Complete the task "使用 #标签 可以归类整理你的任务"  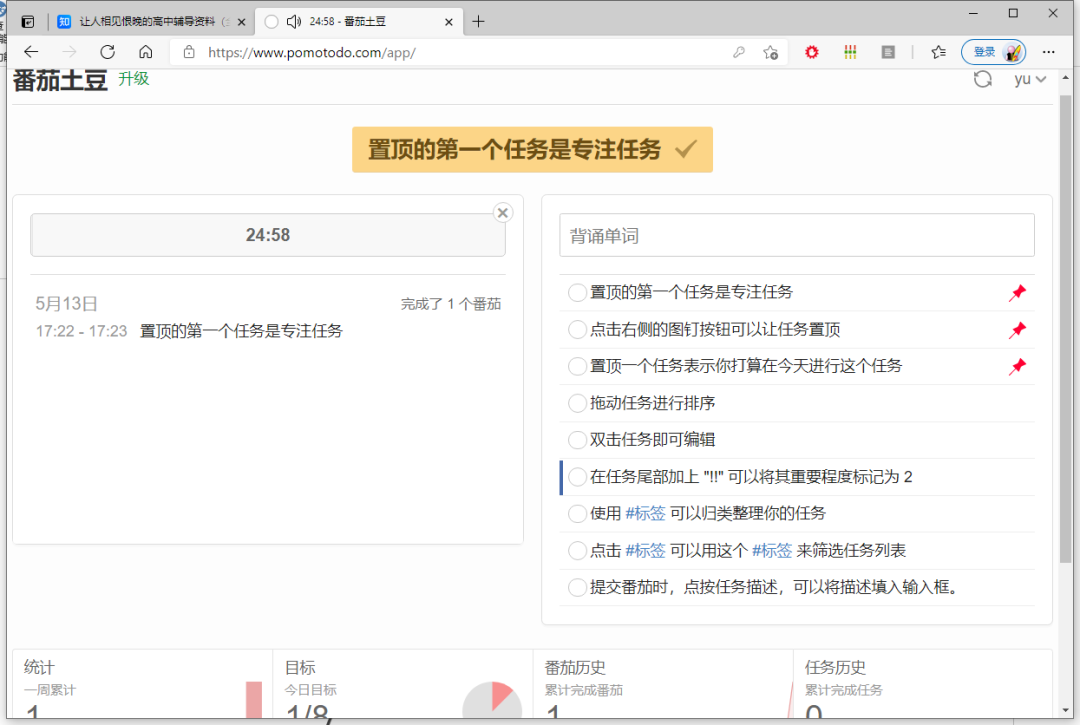[x=577, y=514]
